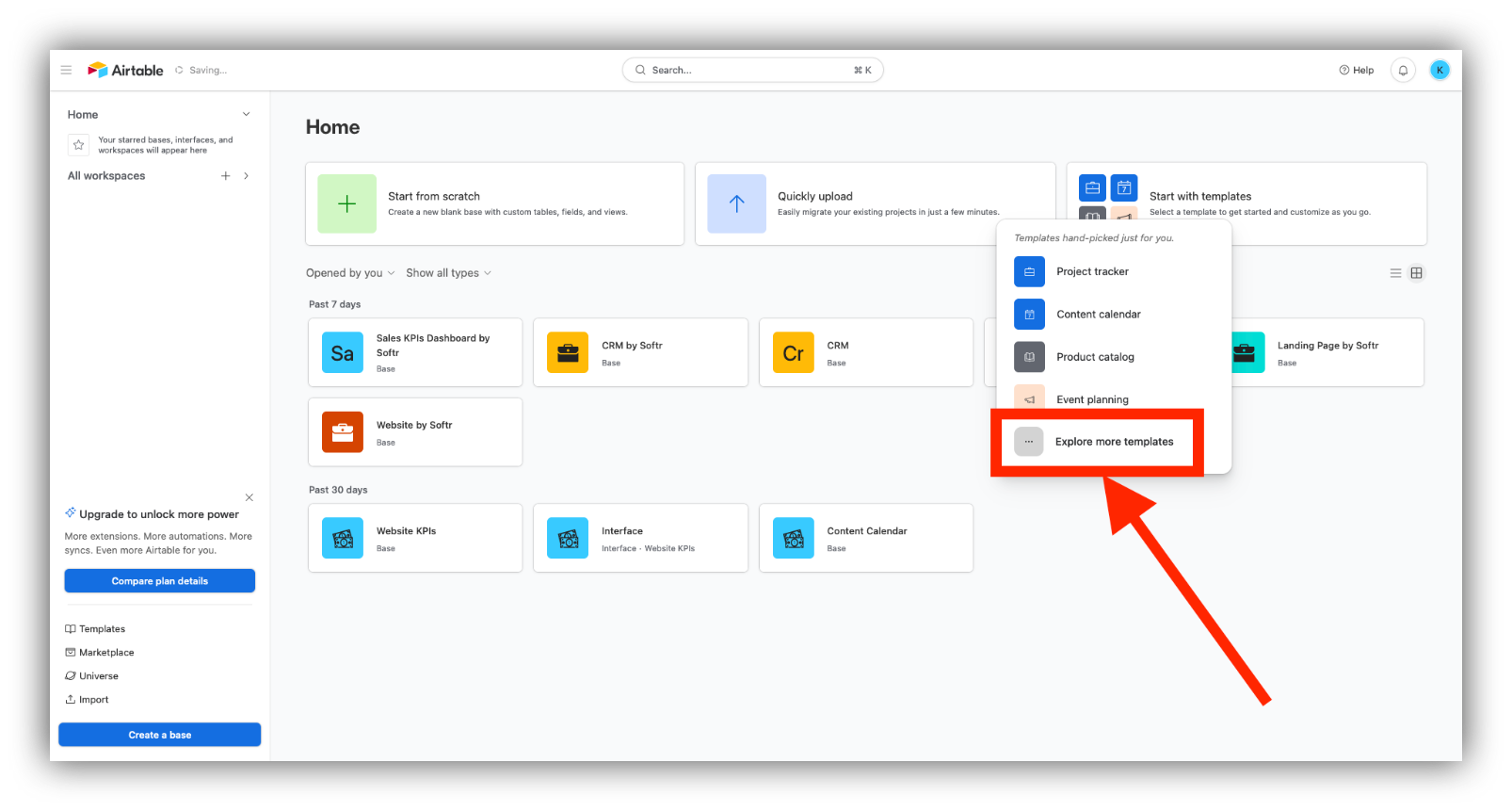Image resolution: width=1512 pixels, height=811 pixels.
Task: Choose Explore more templates
Action: (1097, 442)
